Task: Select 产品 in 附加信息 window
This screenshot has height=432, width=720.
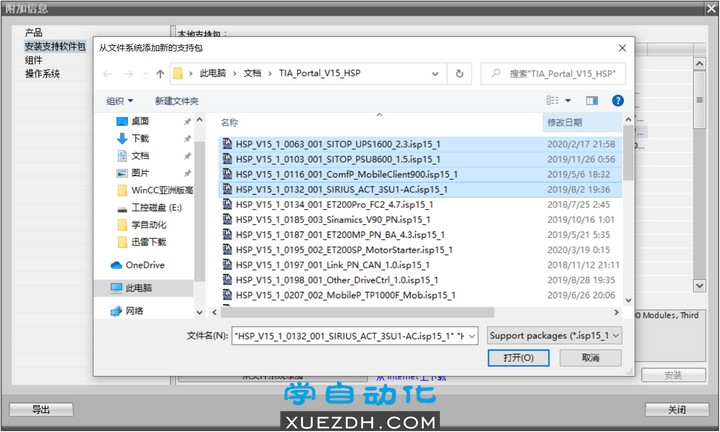Action: (34, 33)
